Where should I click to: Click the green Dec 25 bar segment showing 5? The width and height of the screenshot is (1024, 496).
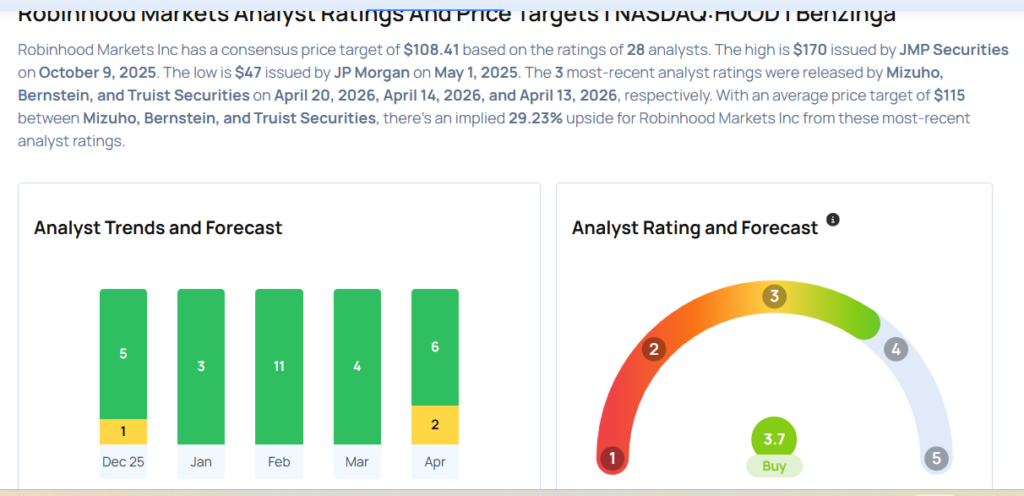123,353
